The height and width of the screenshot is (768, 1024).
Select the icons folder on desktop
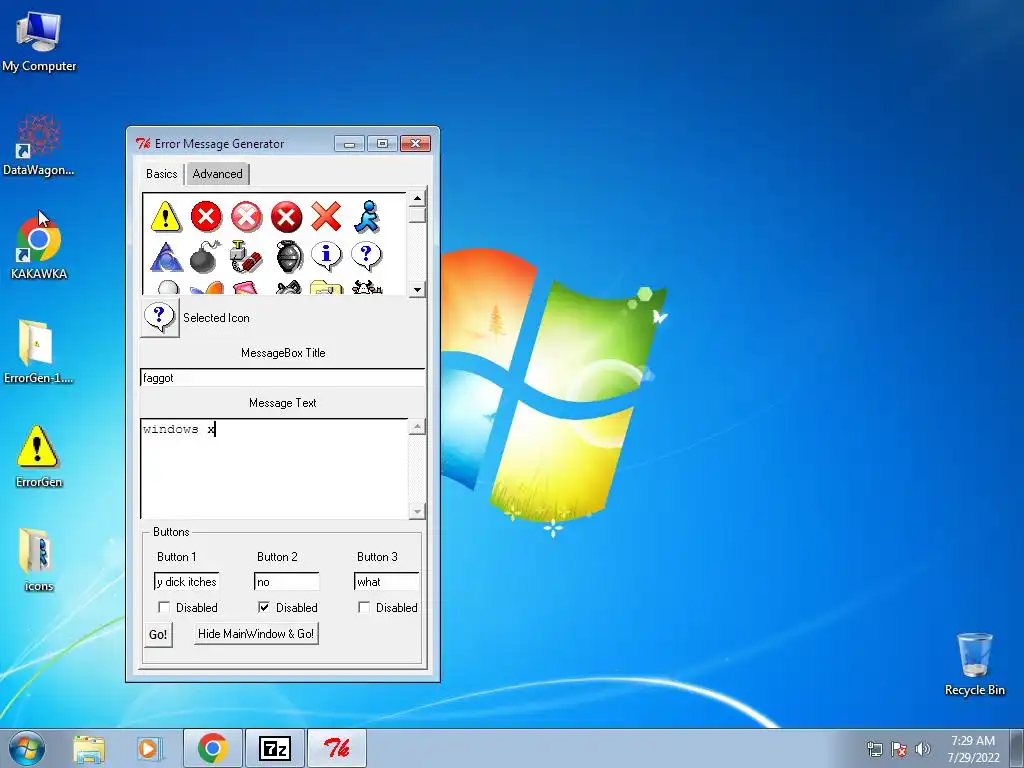pos(38,560)
